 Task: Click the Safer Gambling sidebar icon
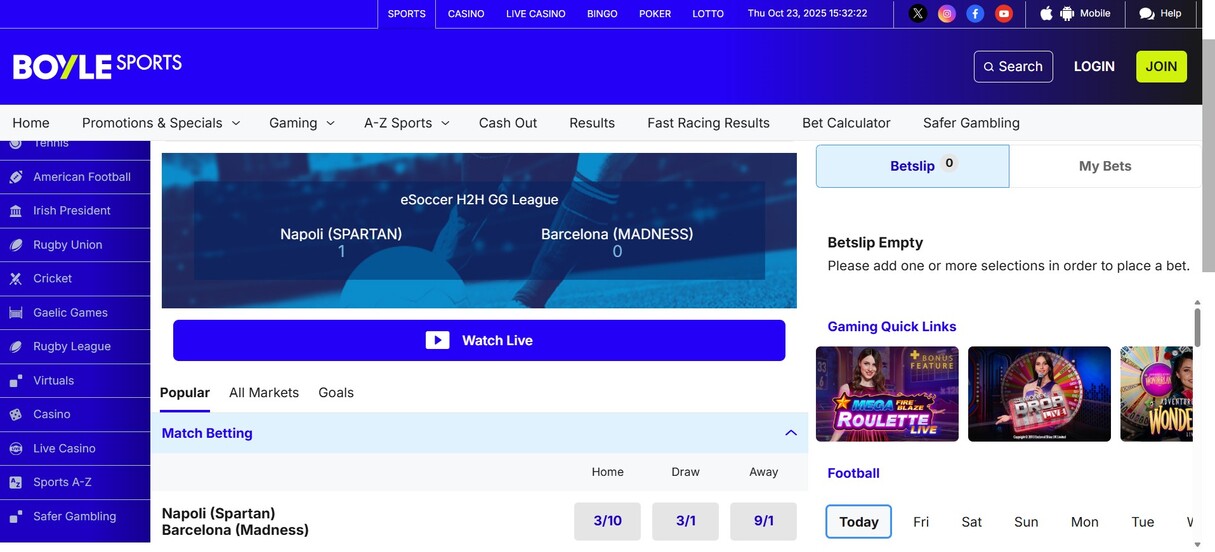pos(15,517)
